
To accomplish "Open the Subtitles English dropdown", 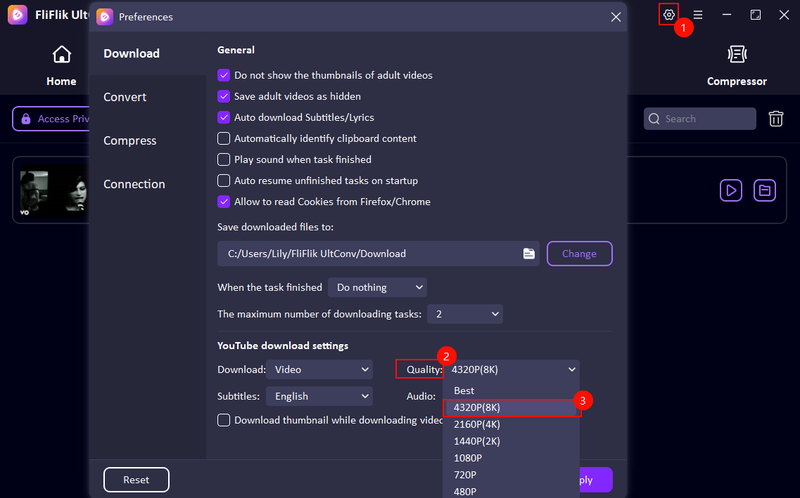I will [319, 396].
